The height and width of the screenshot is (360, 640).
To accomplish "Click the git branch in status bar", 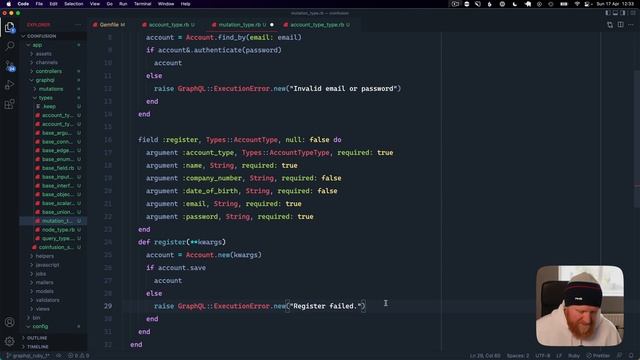I will 28,356.
